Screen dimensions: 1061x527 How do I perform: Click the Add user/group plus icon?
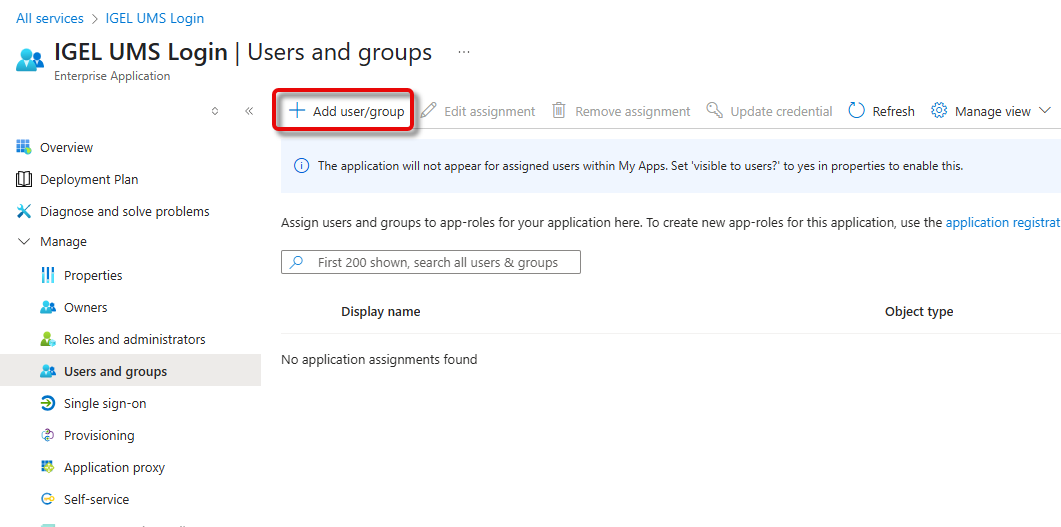click(297, 111)
